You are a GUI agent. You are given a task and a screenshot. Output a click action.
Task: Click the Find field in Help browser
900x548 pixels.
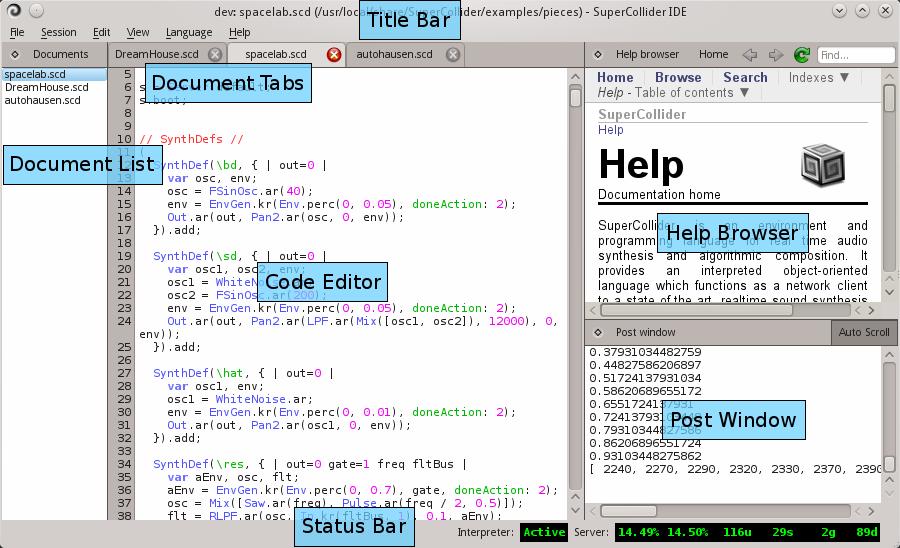[x=855, y=55]
